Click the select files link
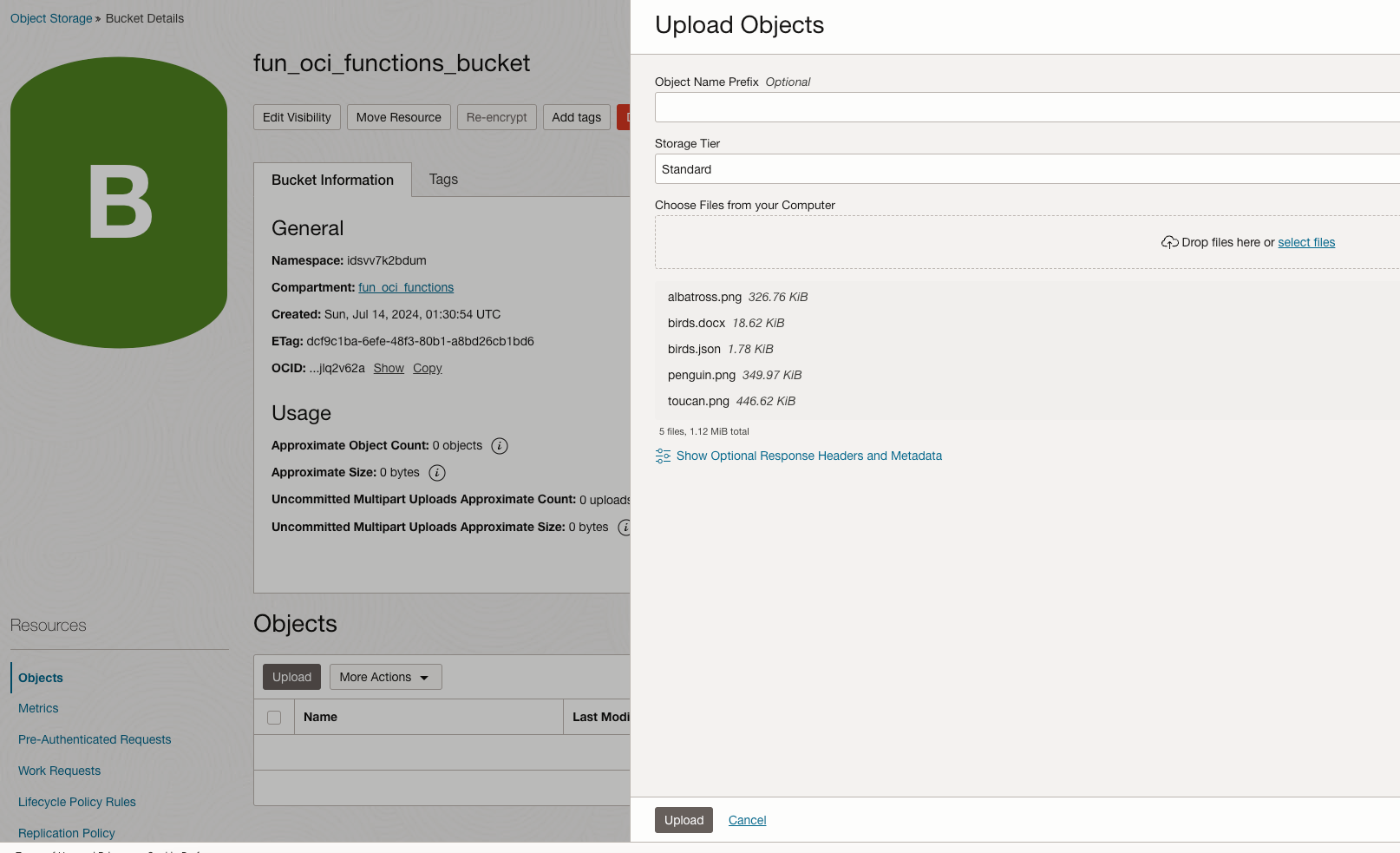 (1305, 243)
